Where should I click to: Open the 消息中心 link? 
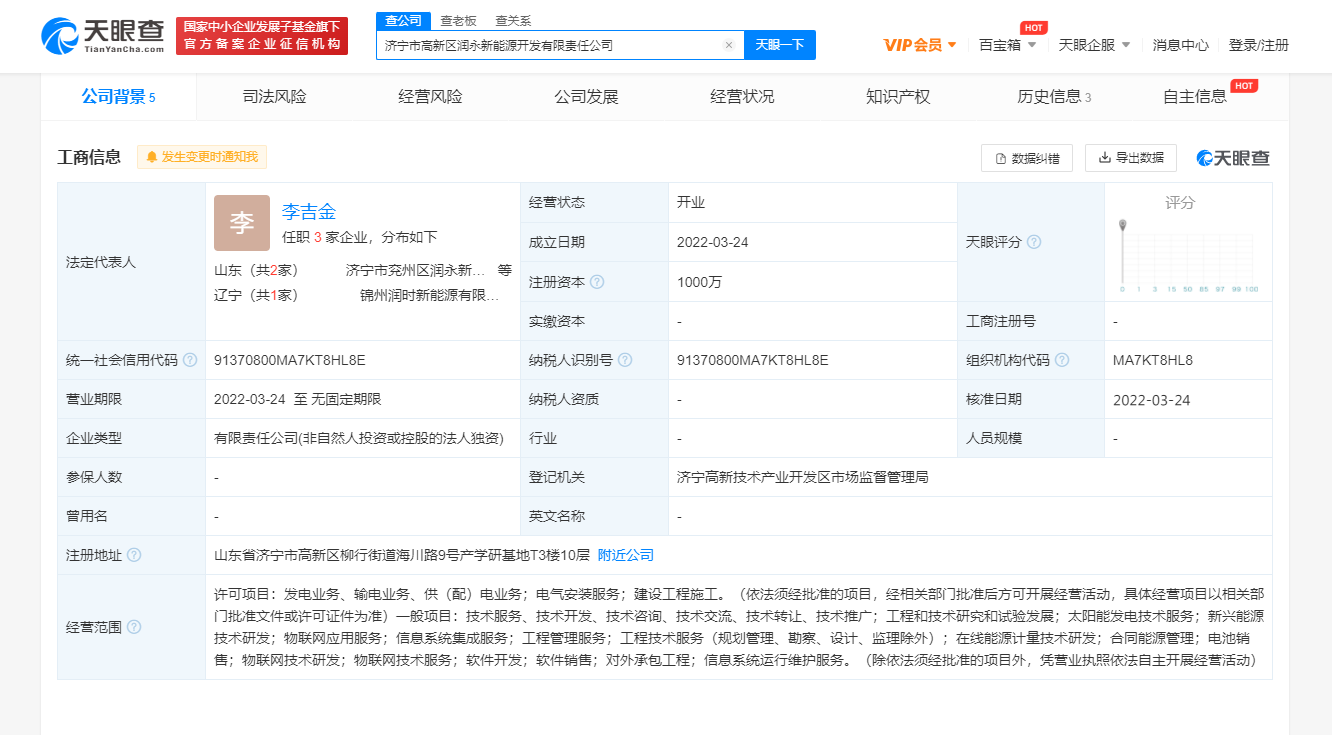coord(1180,45)
